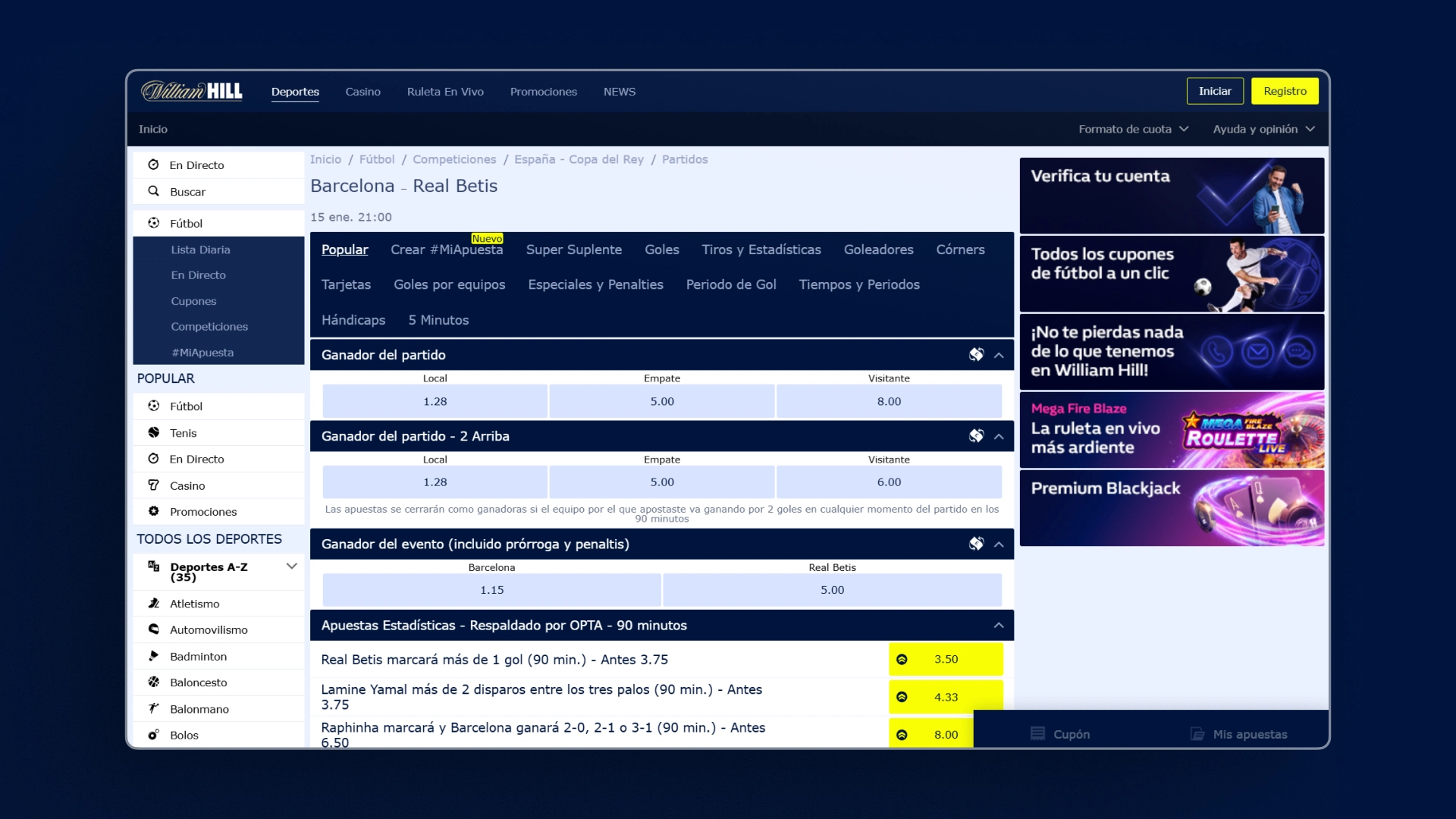The image size is (1456, 819).
Task: Click the Promociones badge icon in sidebar
Action: 153,511
